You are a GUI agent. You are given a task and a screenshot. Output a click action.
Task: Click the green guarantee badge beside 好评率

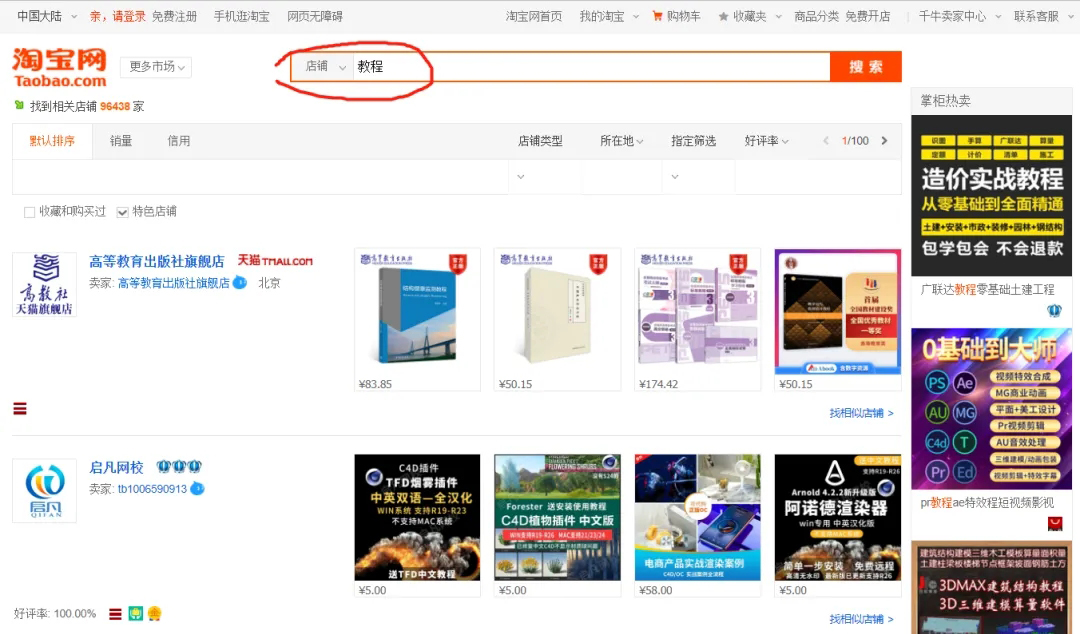(x=136, y=613)
